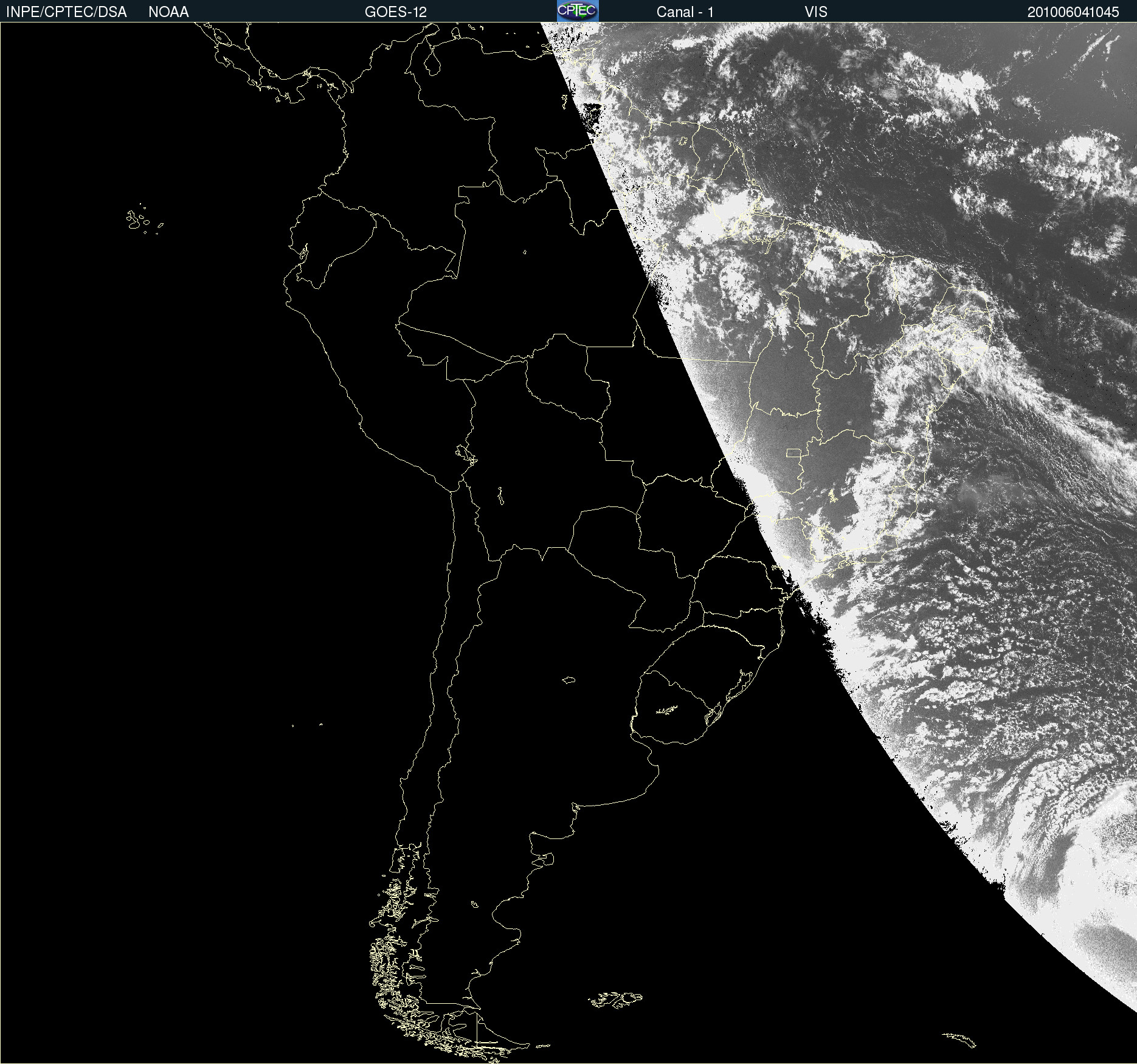Click the Canal - 1 label
This screenshot has width=1137, height=1064.
tap(685, 12)
